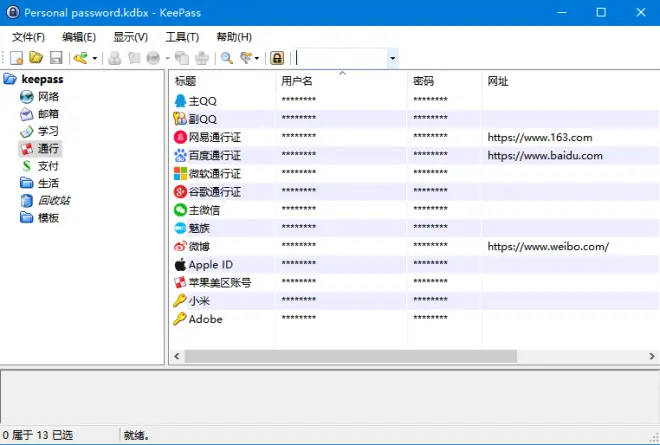Image resolution: width=660 pixels, height=445 pixels.
Task: Lock workspace with the padlock icon
Action: click(277, 58)
